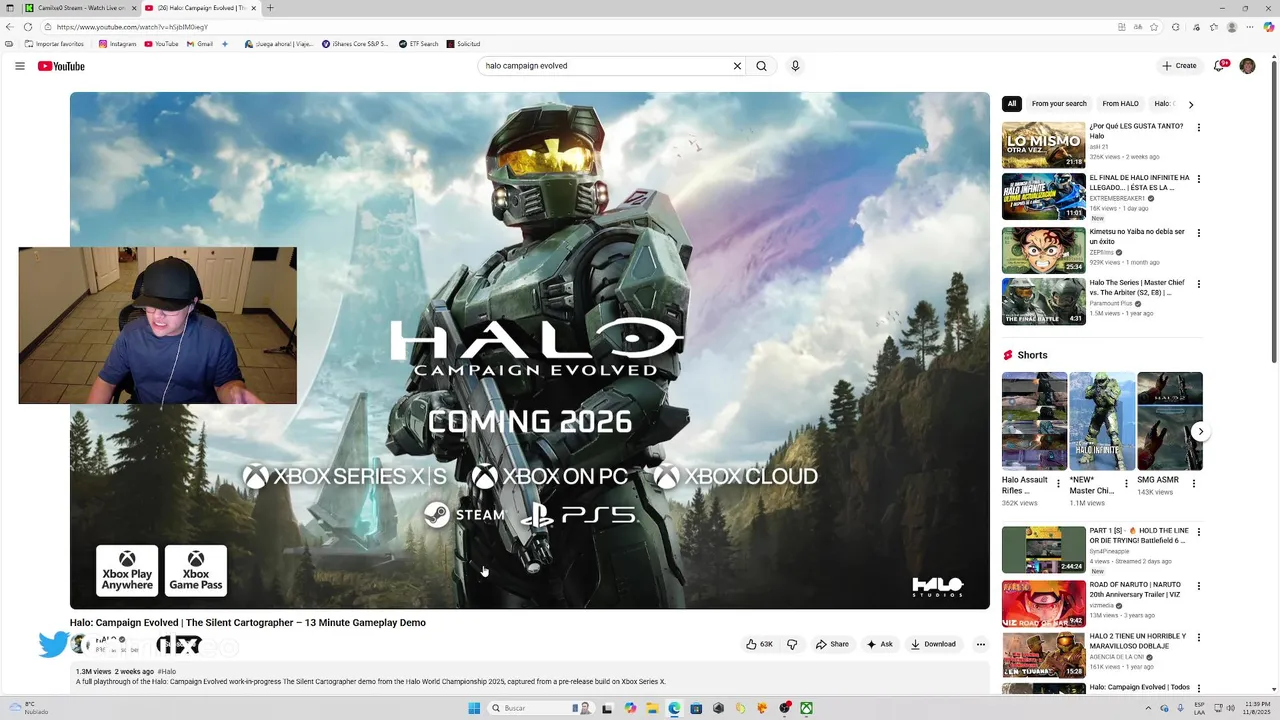1280x720 pixels.
Task: Click the Download button
Action: (x=933, y=644)
